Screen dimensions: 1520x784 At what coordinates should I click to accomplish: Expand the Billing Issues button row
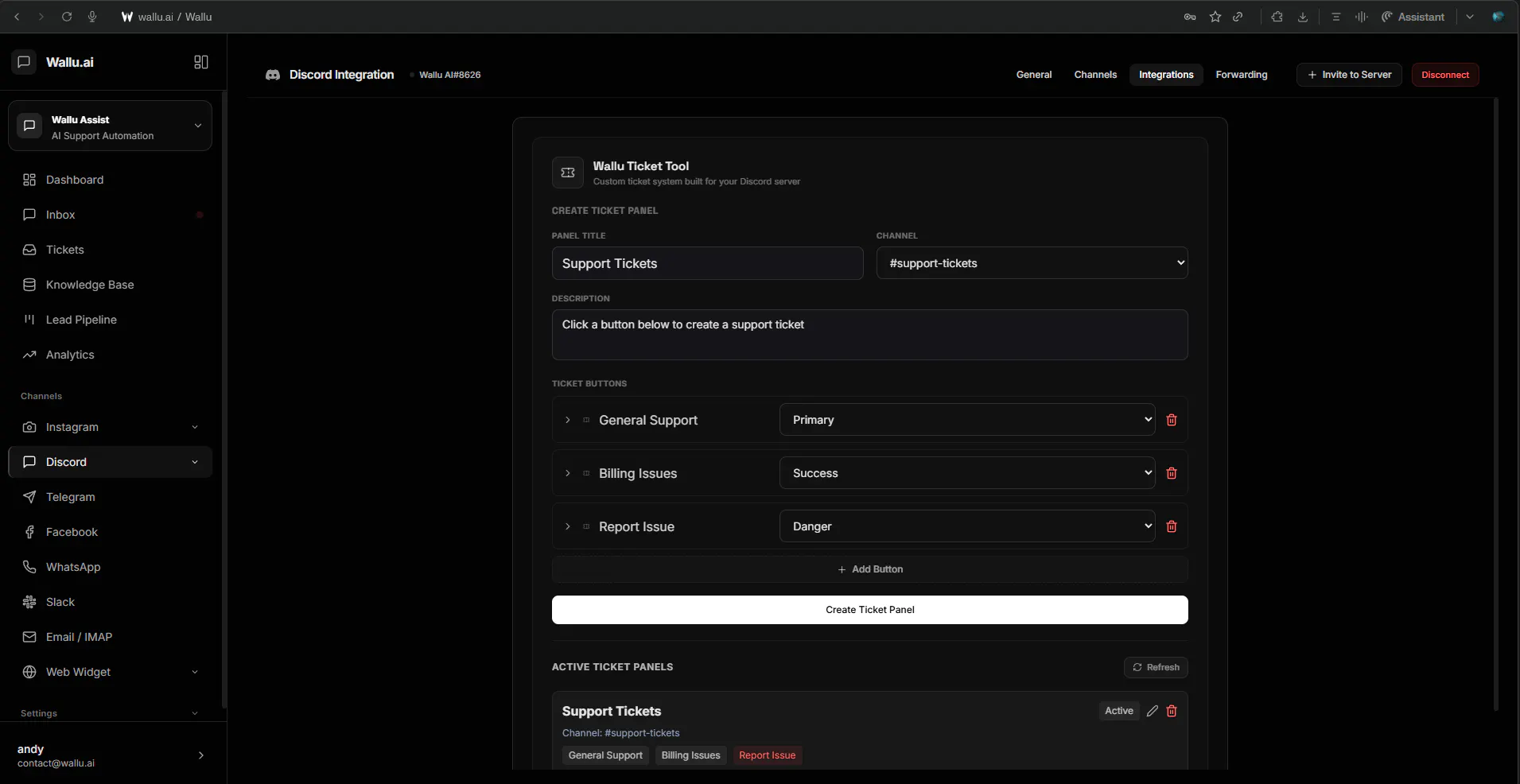coord(567,473)
